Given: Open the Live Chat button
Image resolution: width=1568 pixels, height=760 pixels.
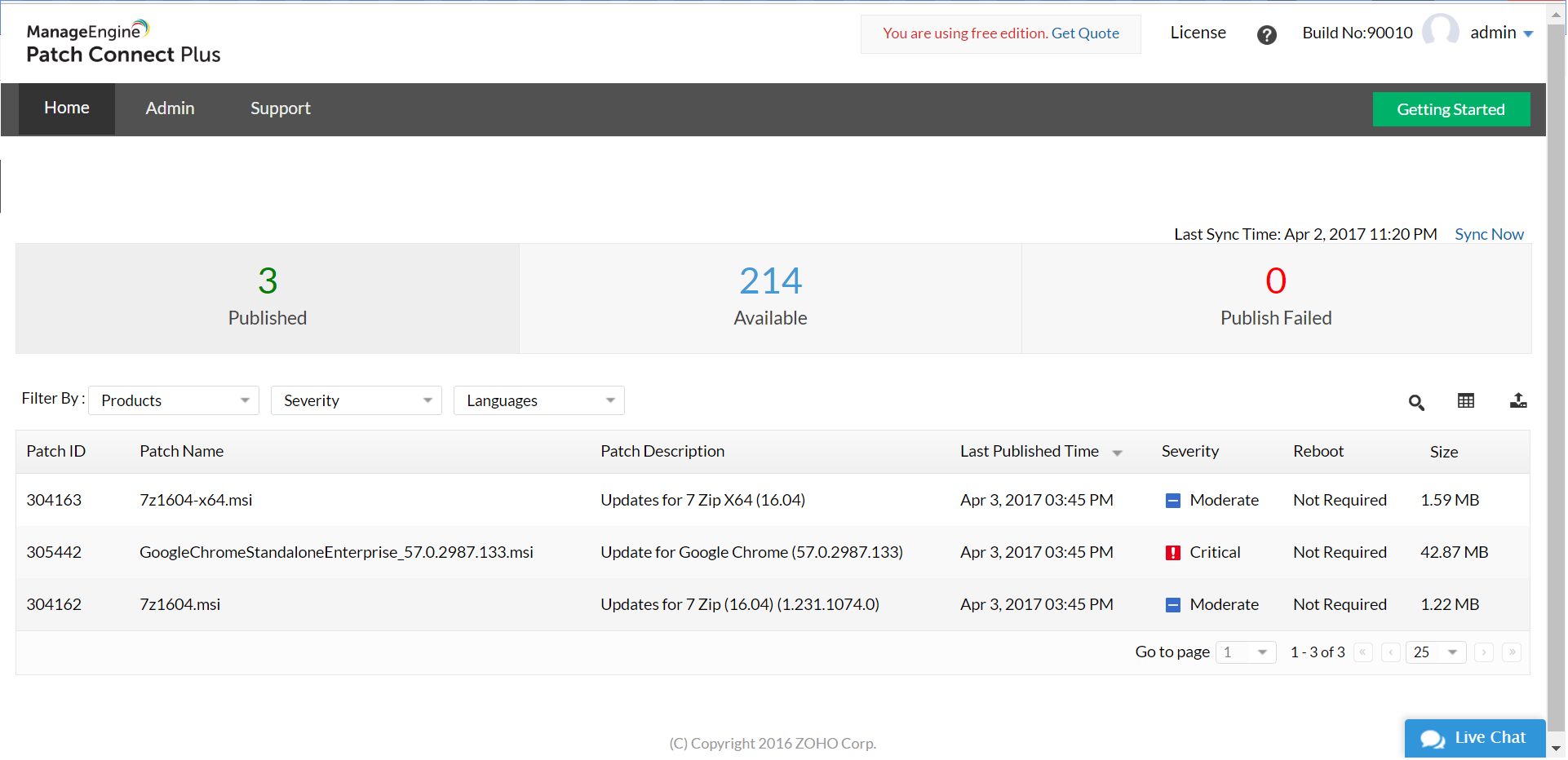Looking at the screenshot, I should [1476, 739].
